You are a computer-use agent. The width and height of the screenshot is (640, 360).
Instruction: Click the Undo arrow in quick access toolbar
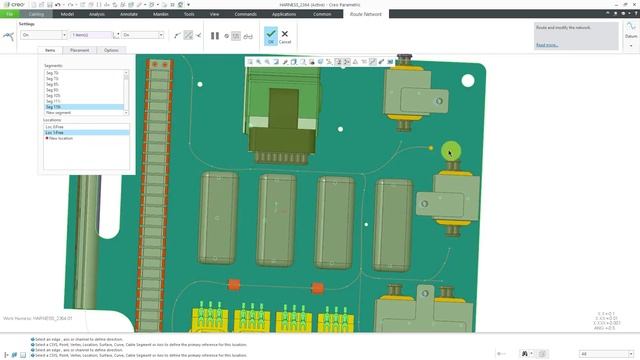(58, 4)
